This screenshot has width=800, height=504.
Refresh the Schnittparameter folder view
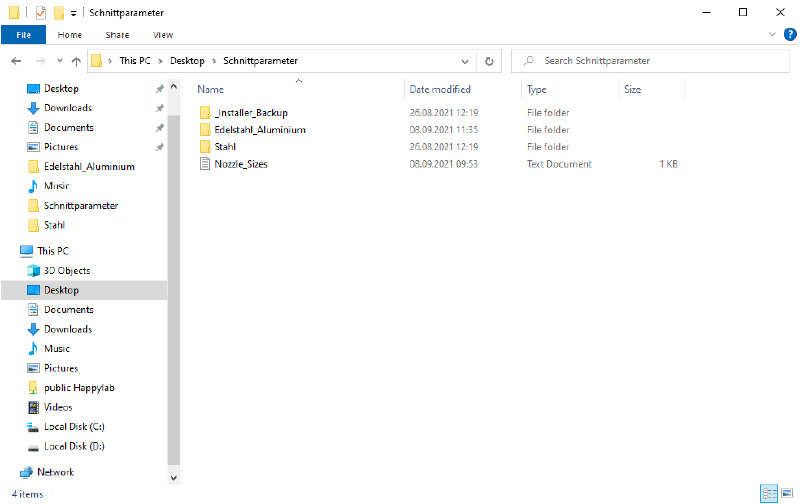489,61
